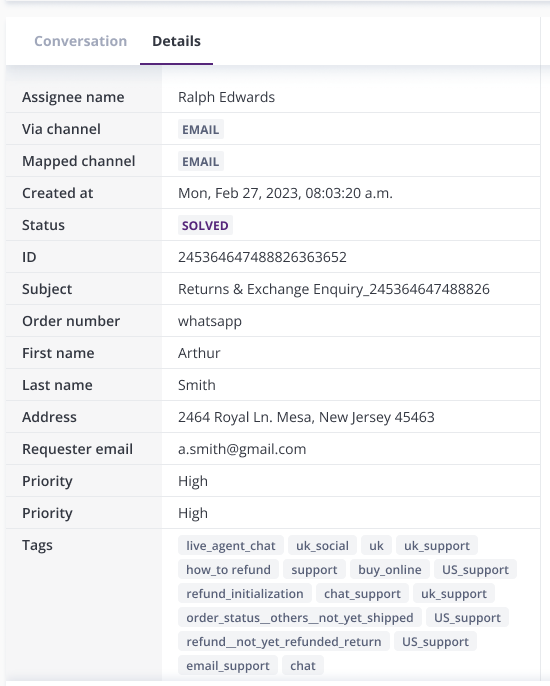This screenshot has width=550, height=686.
Task: Switch to the Conversation tab
Action: pyautogui.click(x=81, y=41)
